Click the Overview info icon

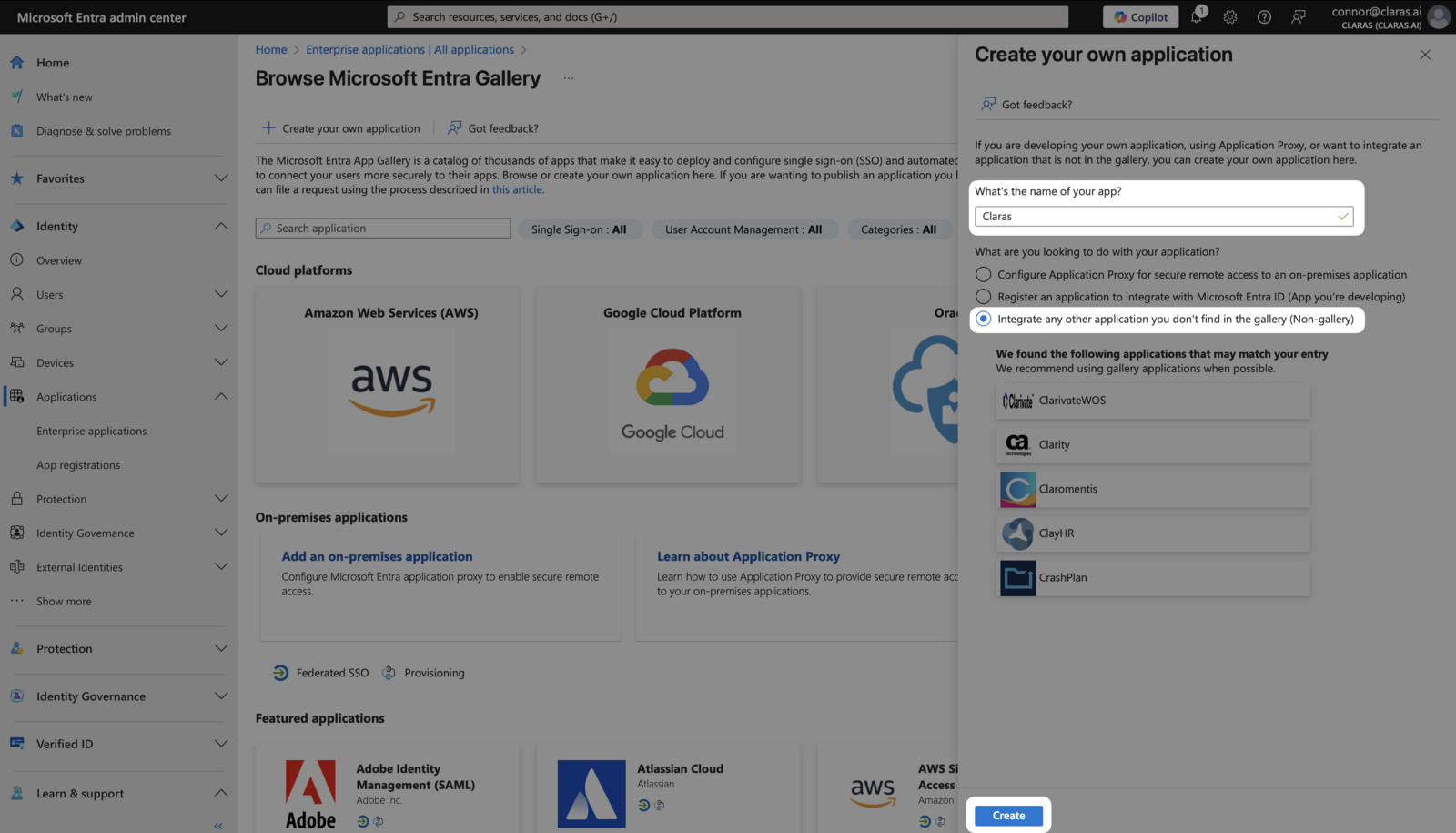[16, 259]
